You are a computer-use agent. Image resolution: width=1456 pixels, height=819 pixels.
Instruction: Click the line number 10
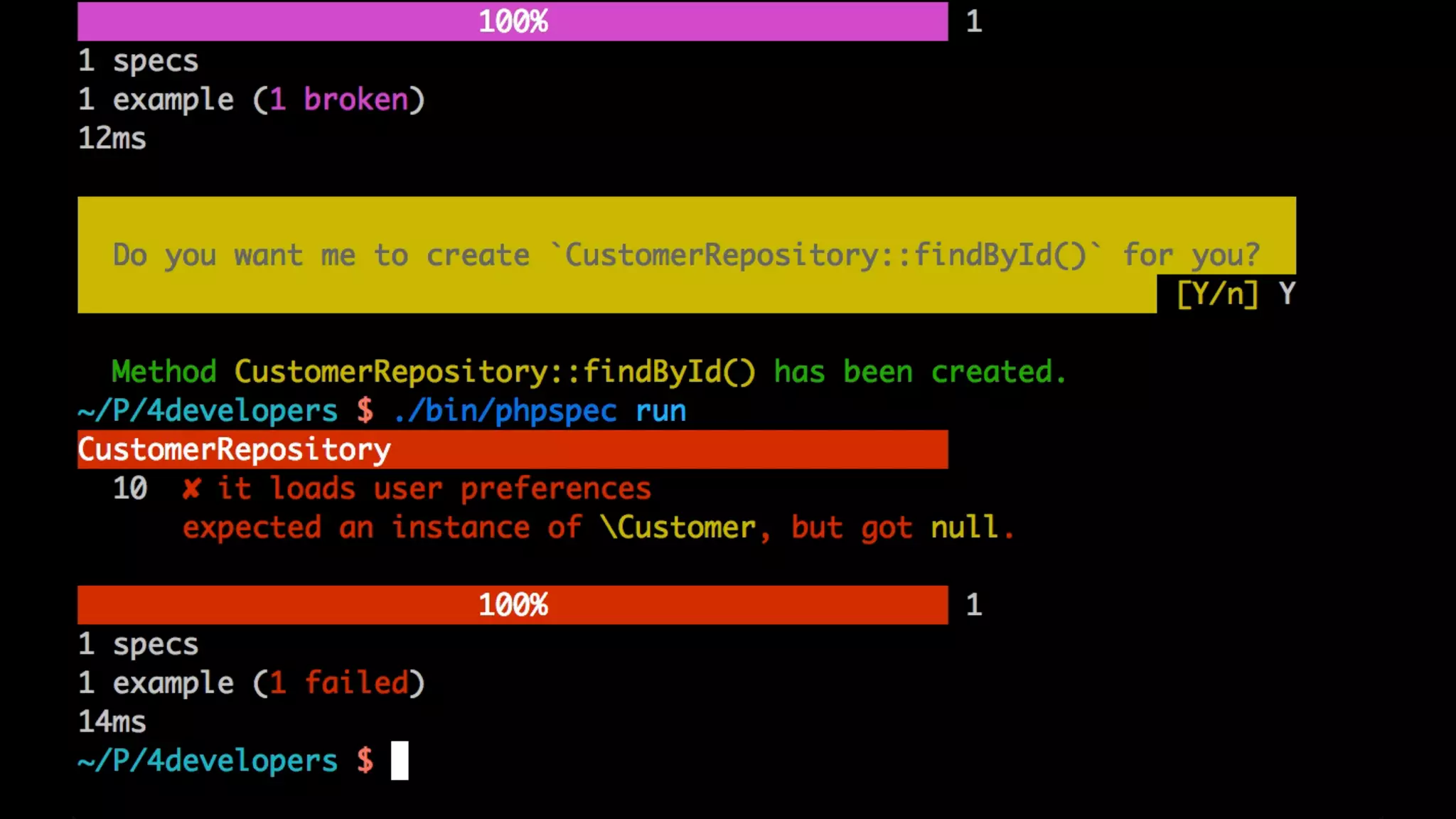pyautogui.click(x=130, y=489)
